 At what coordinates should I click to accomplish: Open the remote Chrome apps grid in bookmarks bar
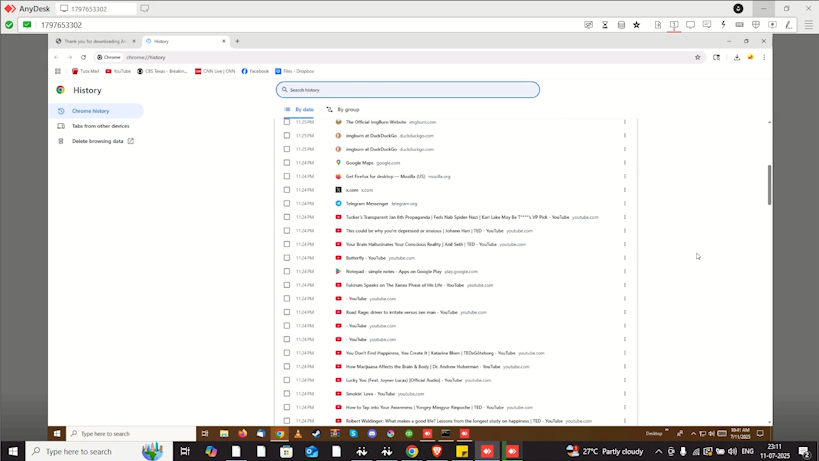[58, 71]
